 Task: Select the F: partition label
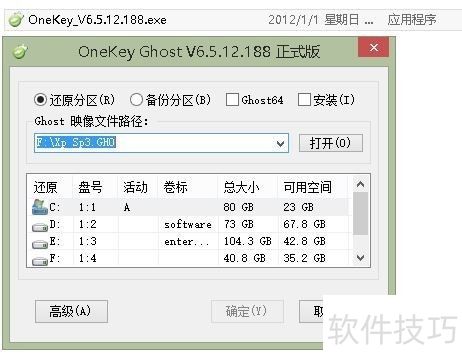55,258
